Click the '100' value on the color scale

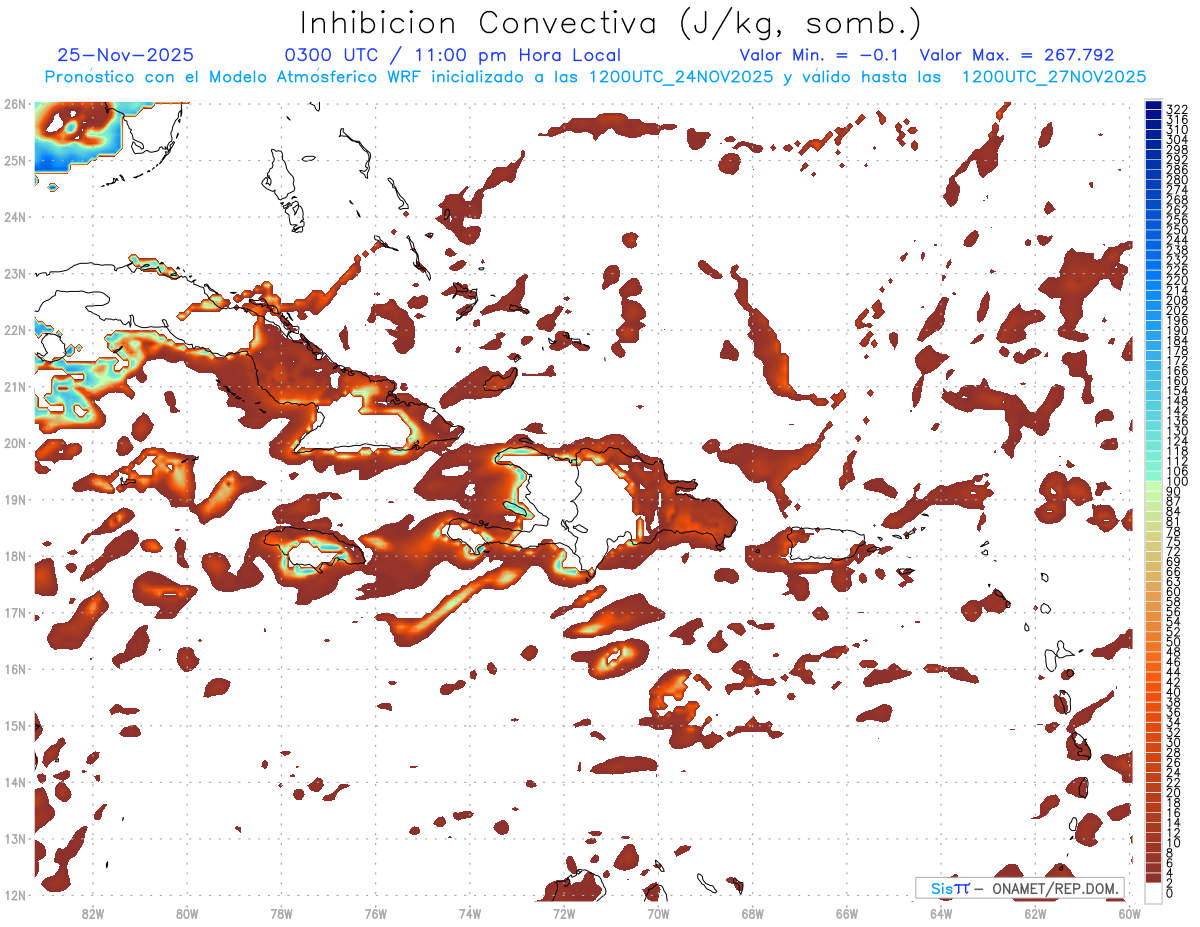point(1177,482)
